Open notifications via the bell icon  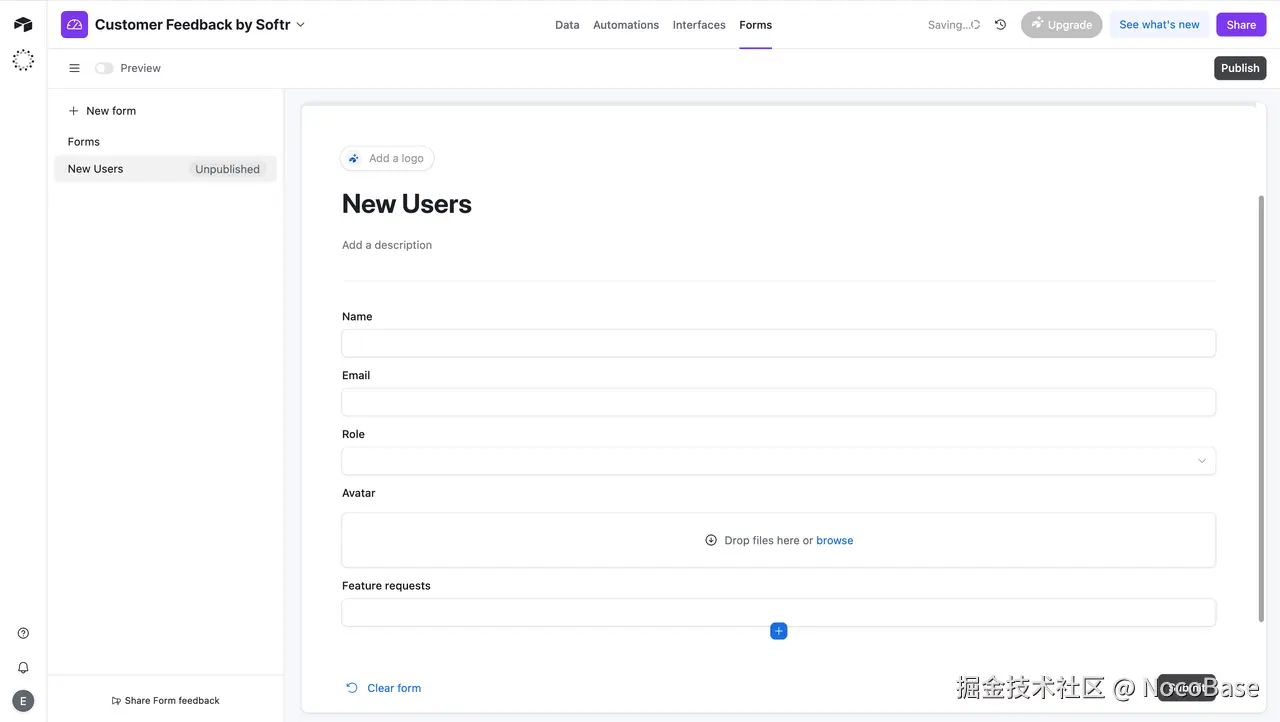click(23, 667)
